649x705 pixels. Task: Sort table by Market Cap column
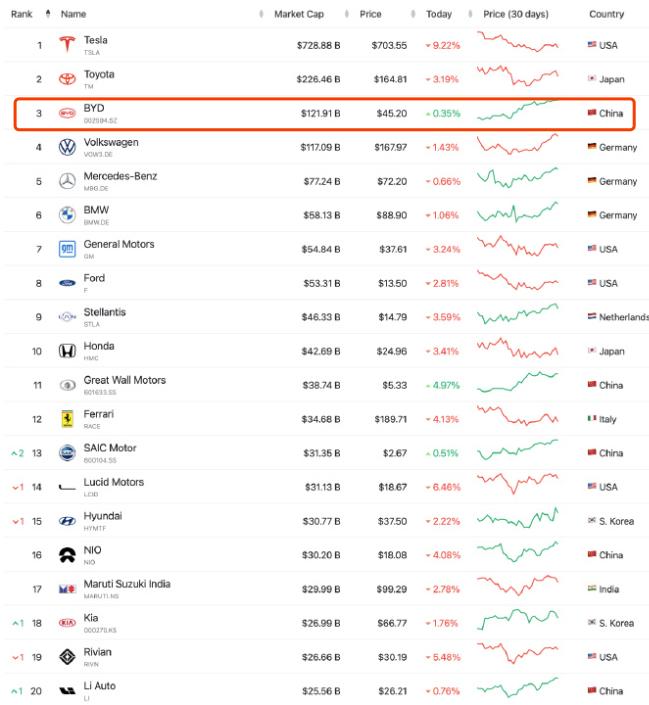(299, 14)
